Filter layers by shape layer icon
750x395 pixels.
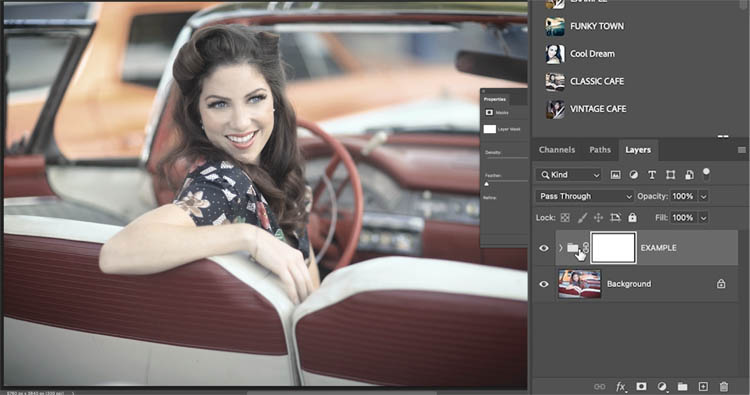point(670,175)
